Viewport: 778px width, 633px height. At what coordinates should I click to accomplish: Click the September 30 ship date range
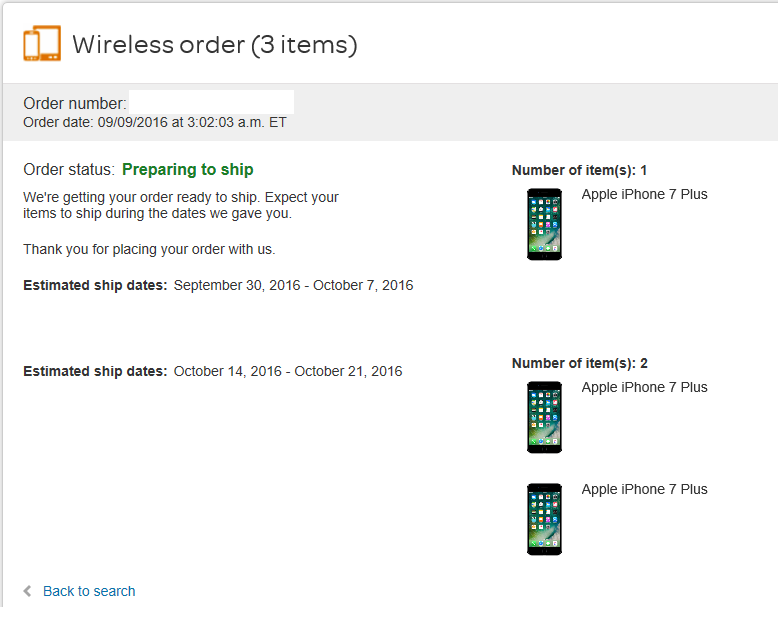pos(293,285)
